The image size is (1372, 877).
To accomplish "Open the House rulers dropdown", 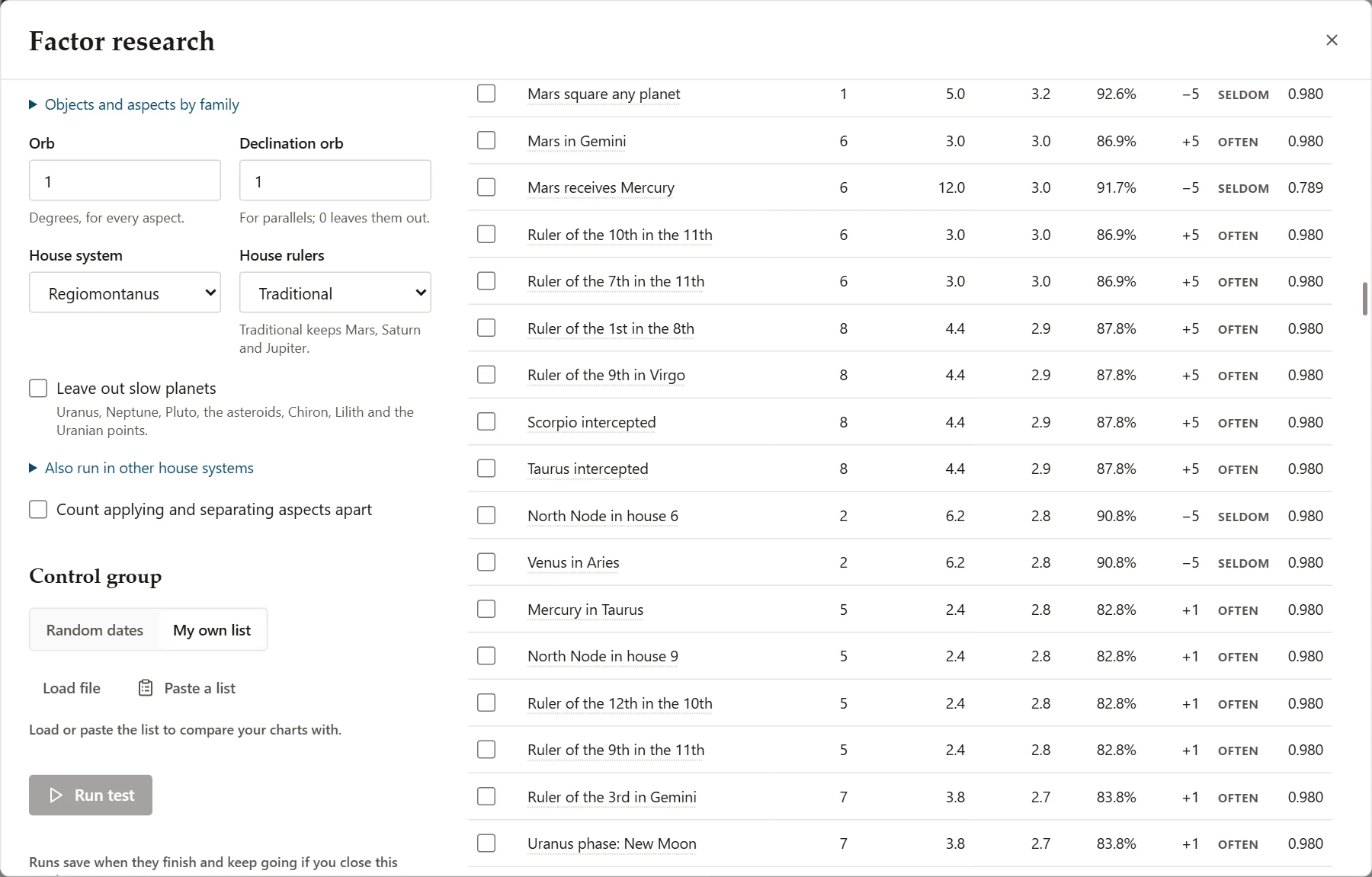I will 335,293.
